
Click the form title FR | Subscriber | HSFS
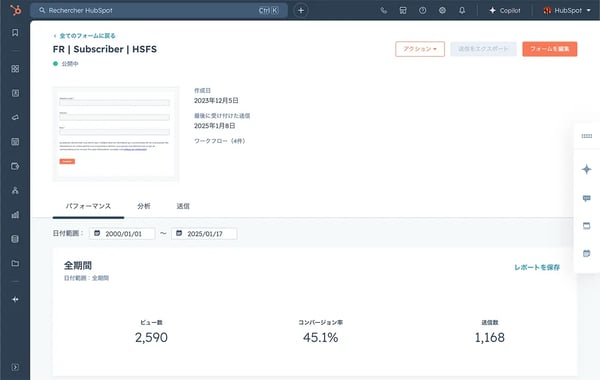pyautogui.click(x=104, y=49)
